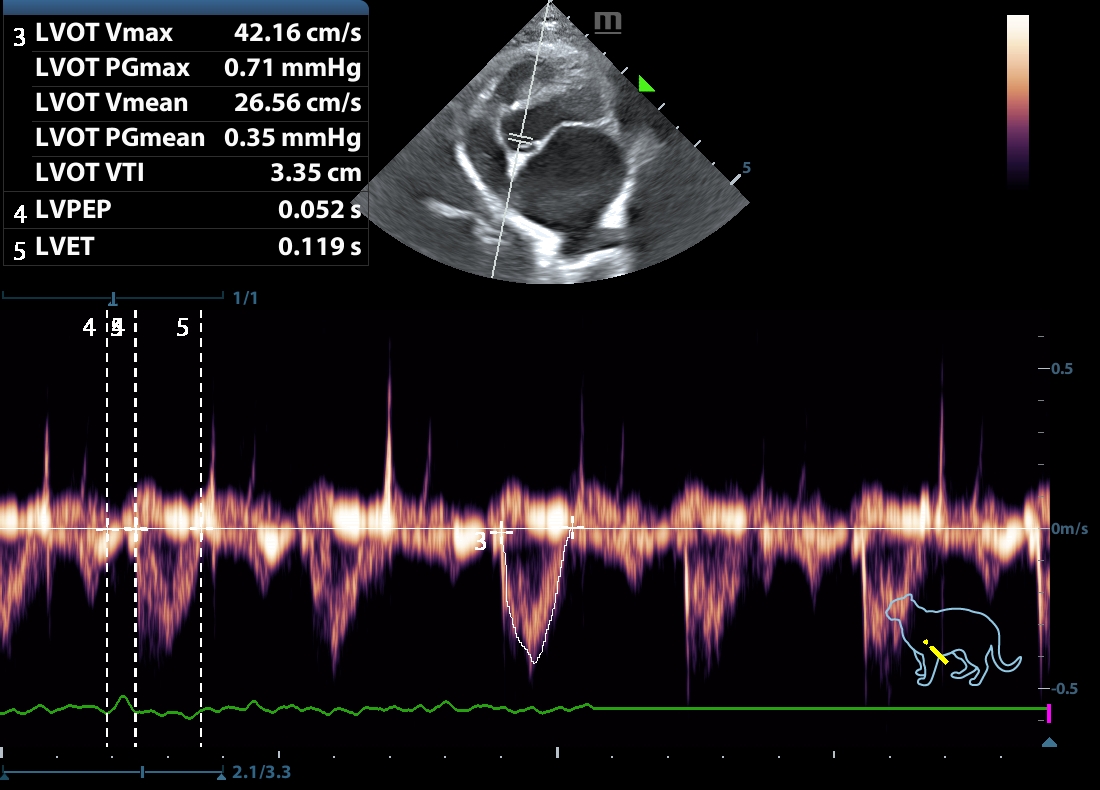Click the 1/1 frame position slider handle

(x=113, y=298)
